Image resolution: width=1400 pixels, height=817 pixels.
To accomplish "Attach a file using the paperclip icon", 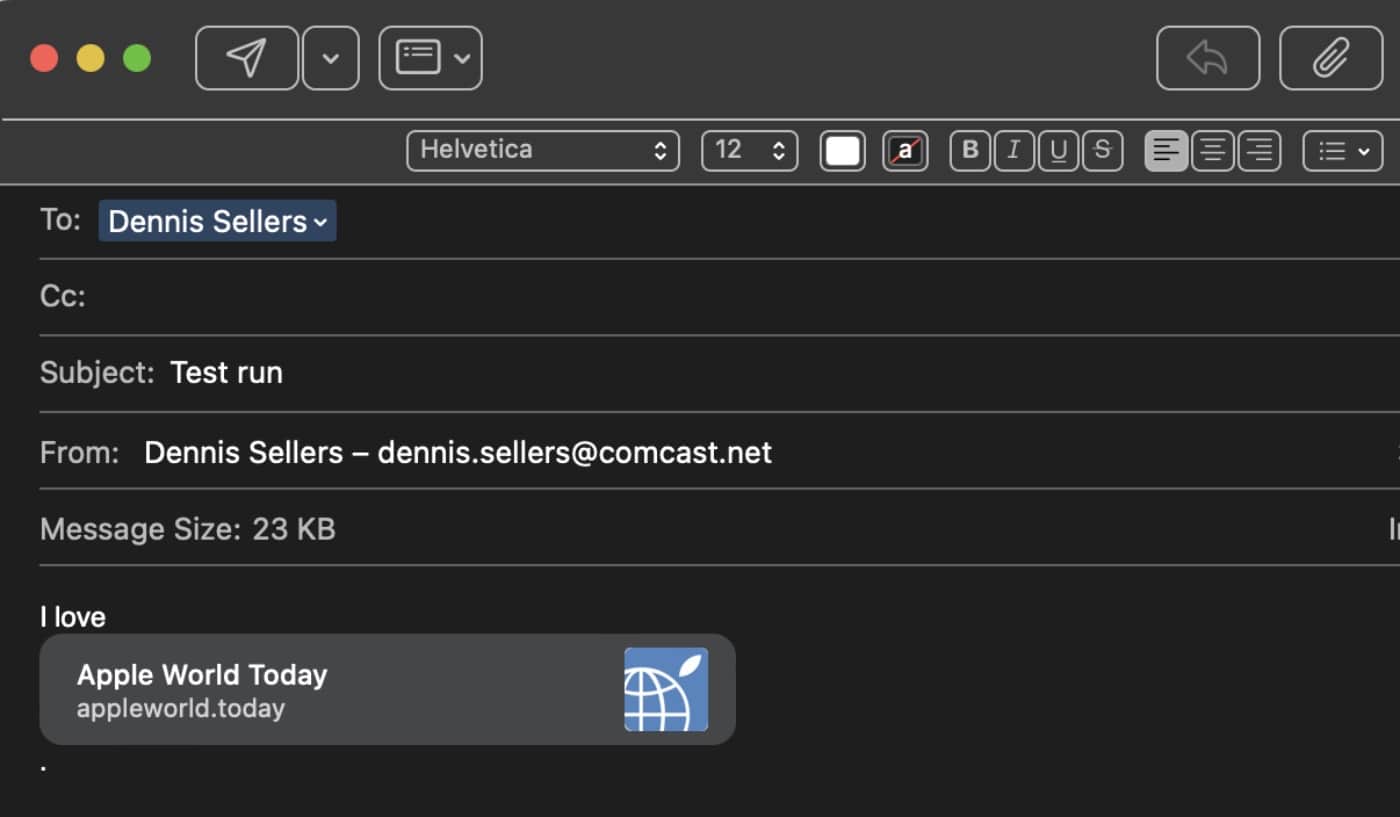I will click(x=1330, y=58).
